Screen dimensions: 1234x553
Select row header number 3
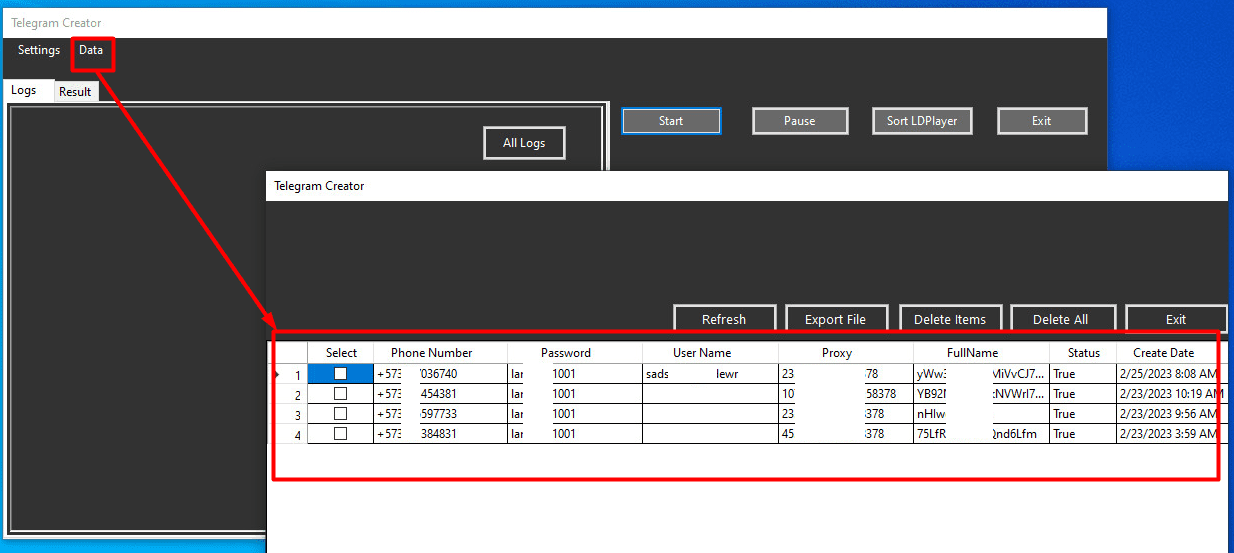click(x=291, y=414)
